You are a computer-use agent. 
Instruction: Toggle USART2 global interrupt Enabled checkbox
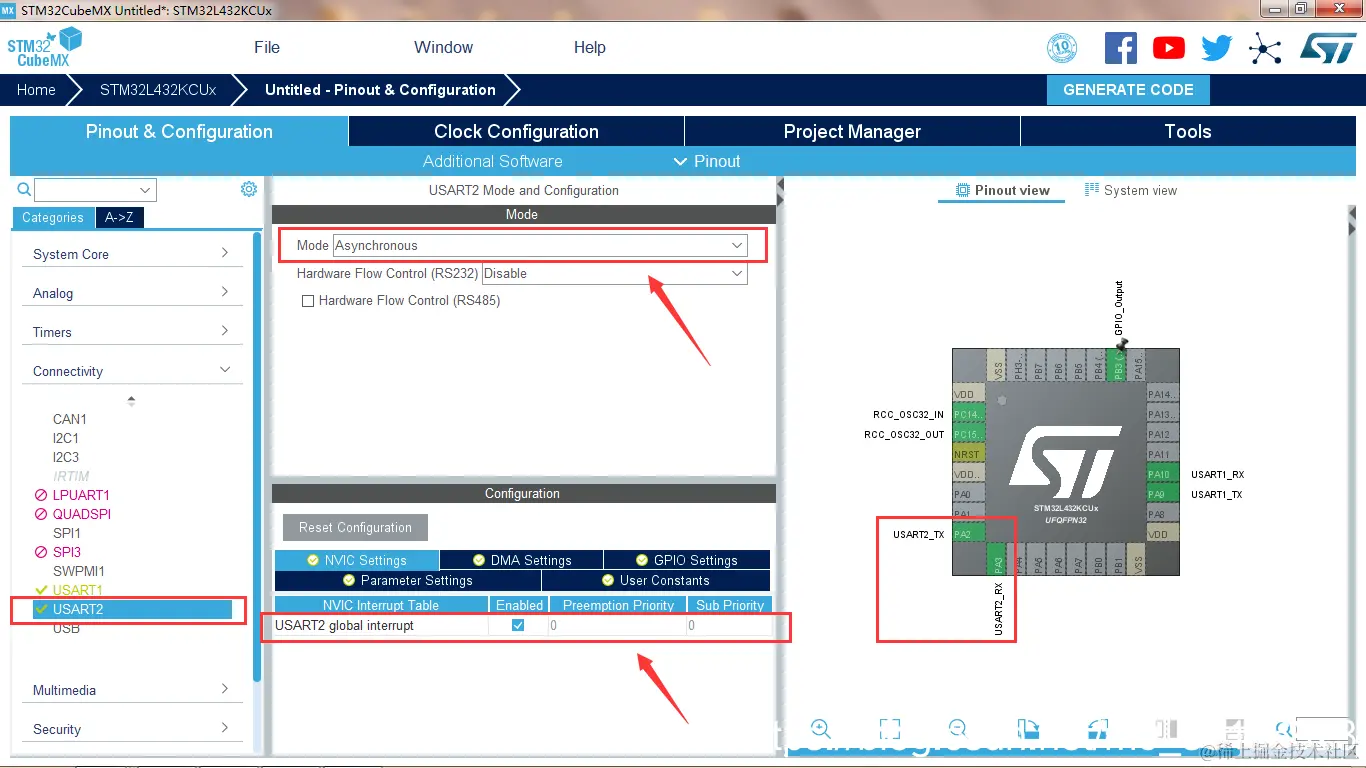point(518,625)
